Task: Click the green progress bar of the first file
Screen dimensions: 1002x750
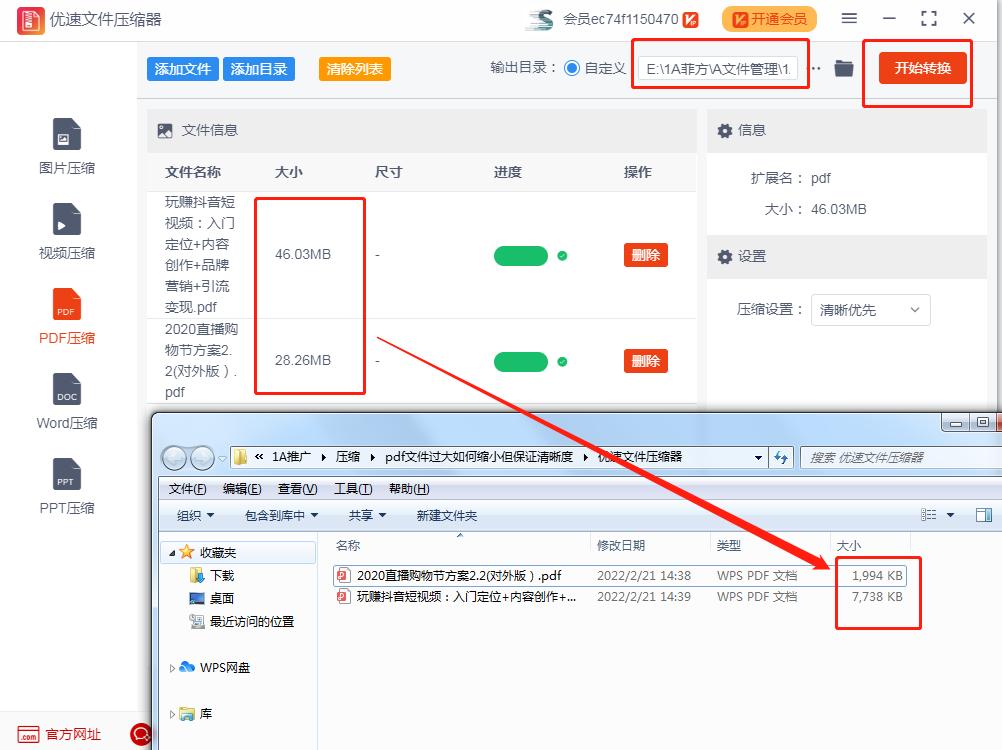Action: [x=519, y=255]
